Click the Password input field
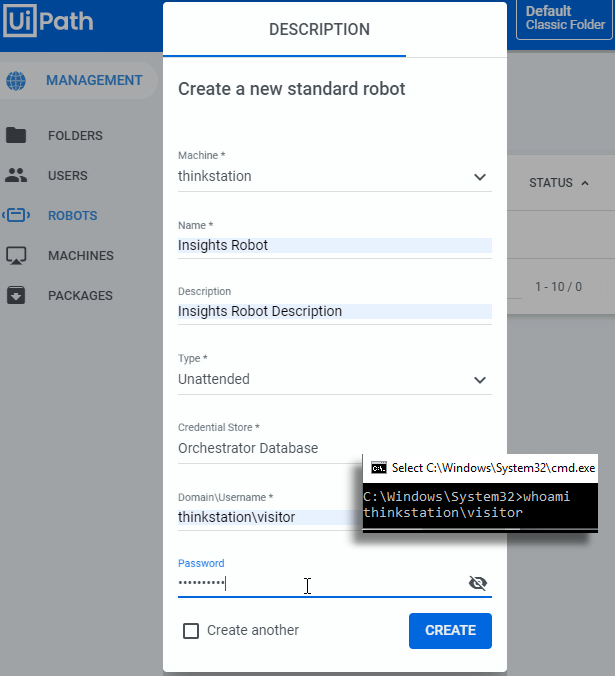The height and width of the screenshot is (676, 615). click(320, 584)
